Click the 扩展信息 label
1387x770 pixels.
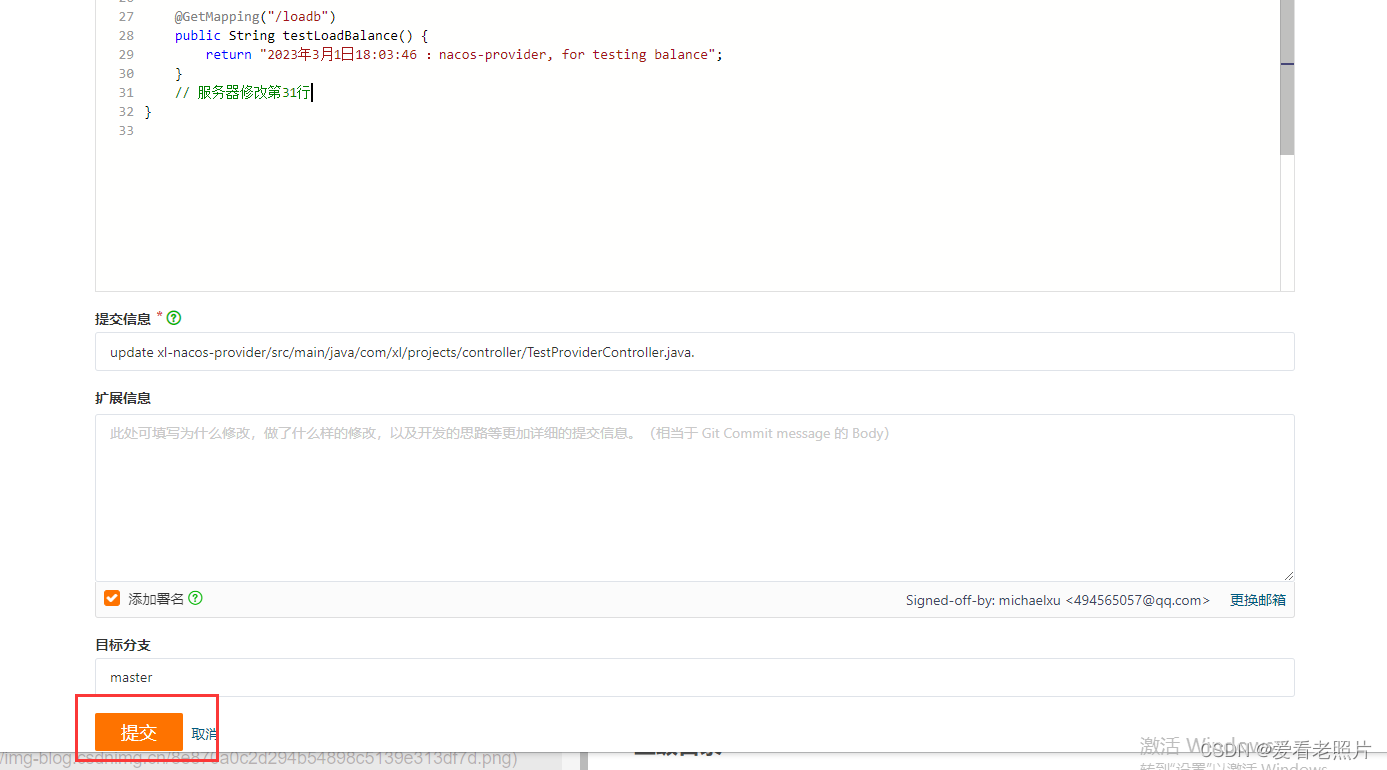(x=123, y=398)
